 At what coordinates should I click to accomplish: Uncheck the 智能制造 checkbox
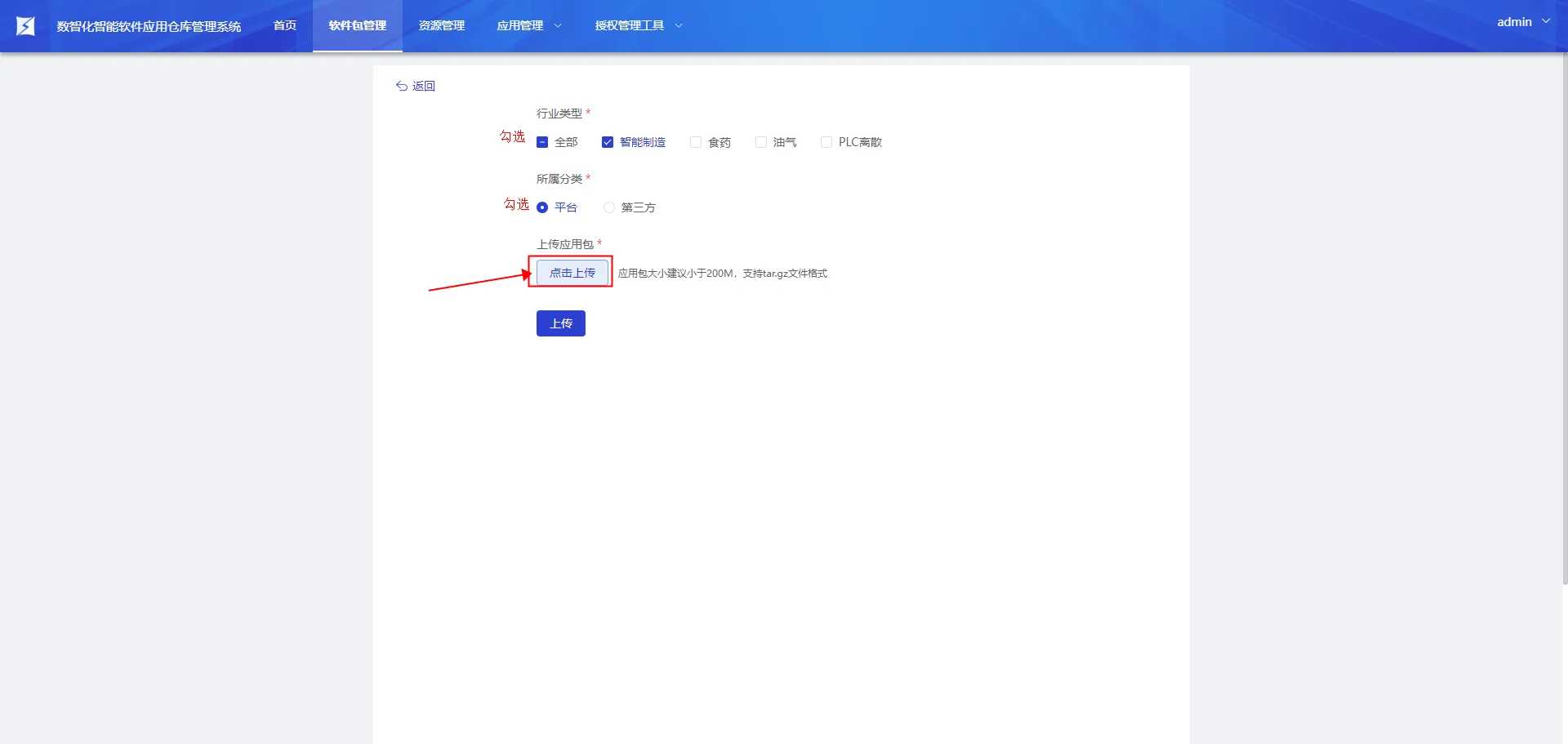(608, 142)
